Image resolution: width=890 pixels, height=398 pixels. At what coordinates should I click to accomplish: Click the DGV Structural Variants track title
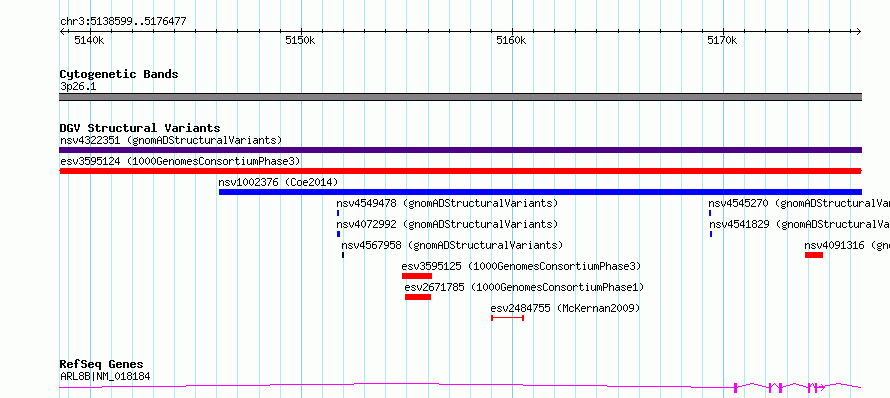pos(140,128)
